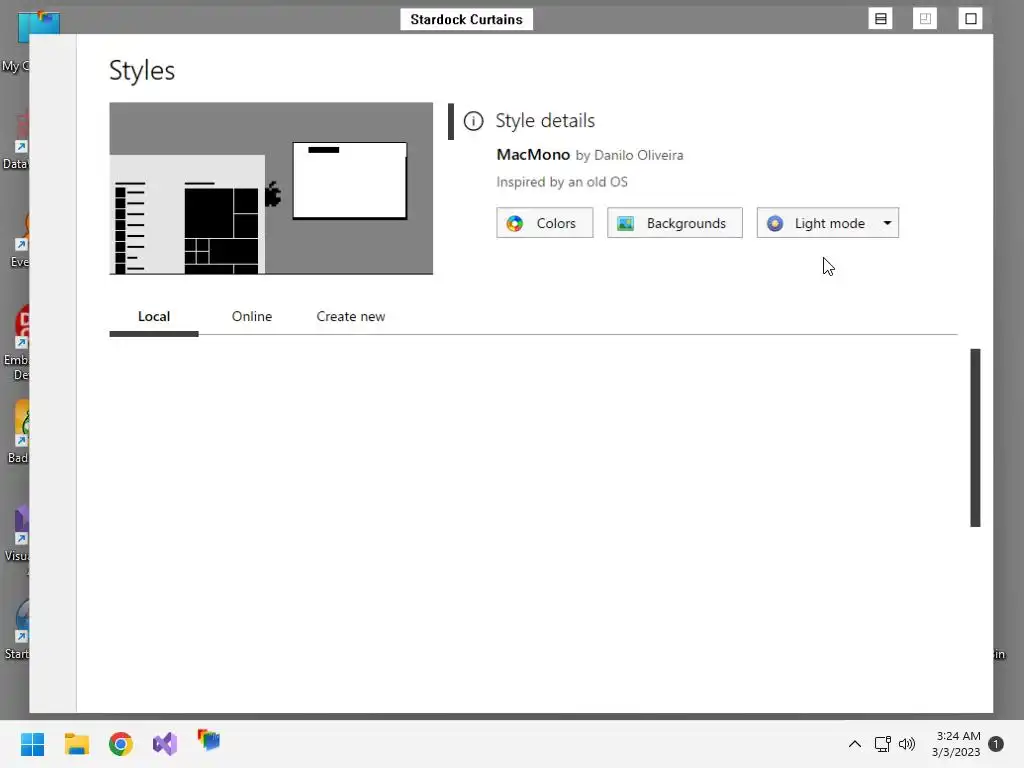The image size is (1024, 768).
Task: Open the volume speaker tray icon
Action: (907, 744)
